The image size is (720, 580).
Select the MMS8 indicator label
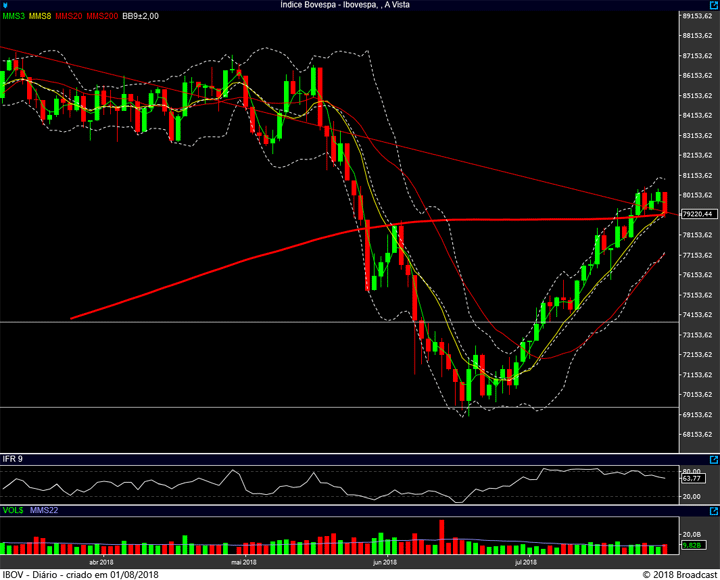point(40,16)
